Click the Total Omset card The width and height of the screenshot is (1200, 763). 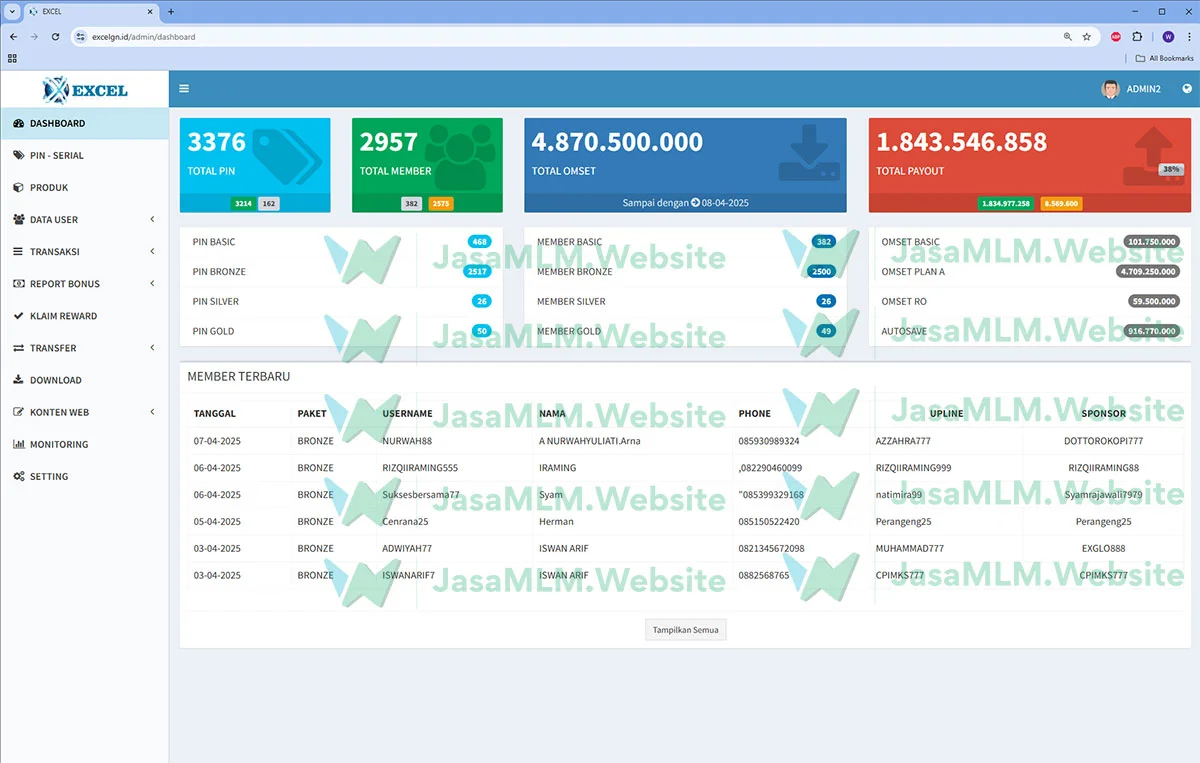click(x=685, y=165)
